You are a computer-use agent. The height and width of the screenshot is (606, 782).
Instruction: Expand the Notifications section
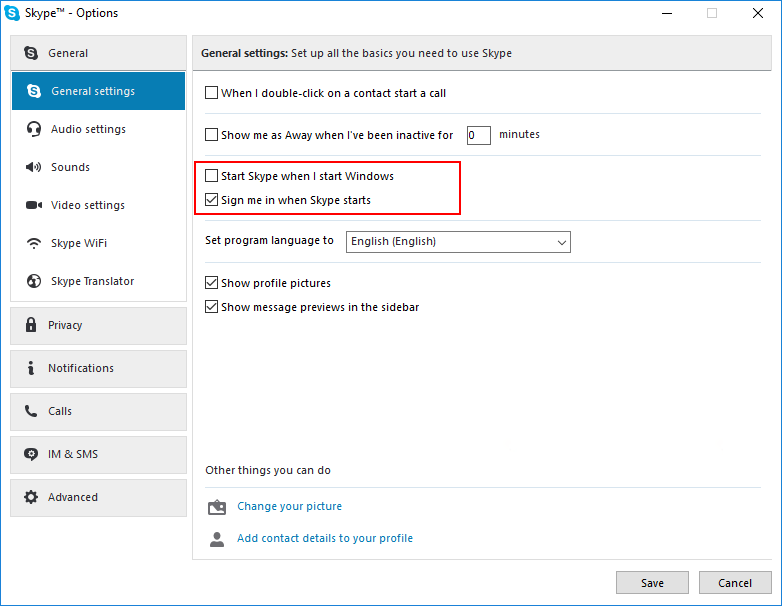pyautogui.click(x=98, y=369)
